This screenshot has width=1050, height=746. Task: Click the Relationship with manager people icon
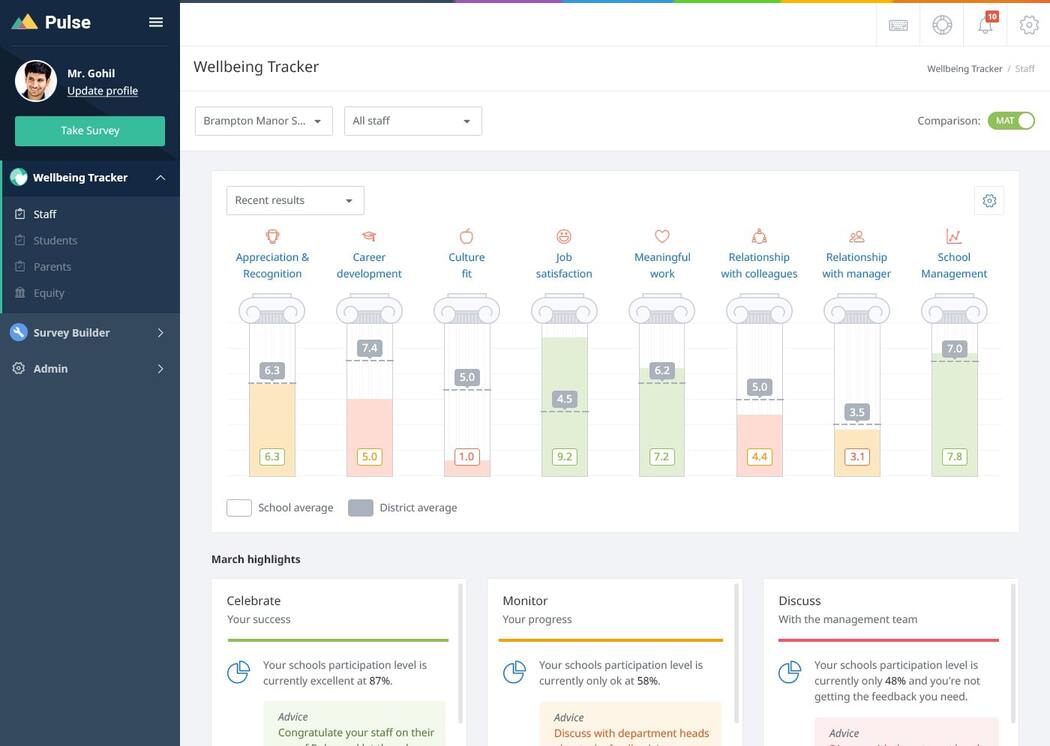point(856,236)
